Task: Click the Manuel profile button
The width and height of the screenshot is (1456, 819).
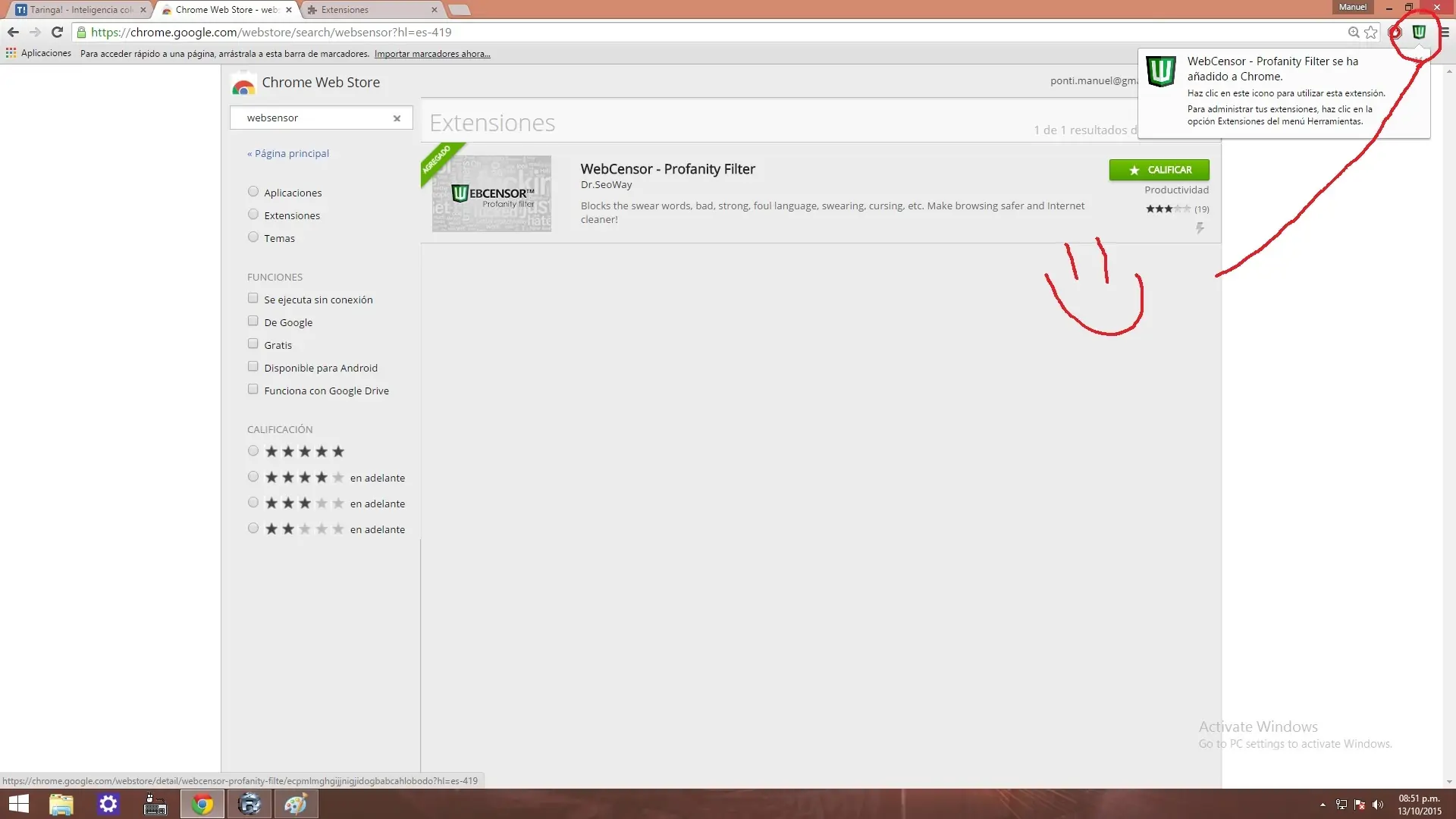Action: (1353, 7)
